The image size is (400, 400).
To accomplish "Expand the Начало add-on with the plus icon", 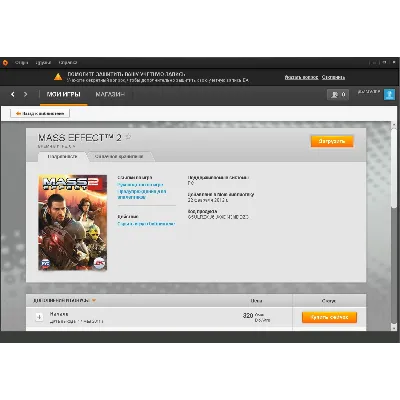I will click(x=39, y=317).
